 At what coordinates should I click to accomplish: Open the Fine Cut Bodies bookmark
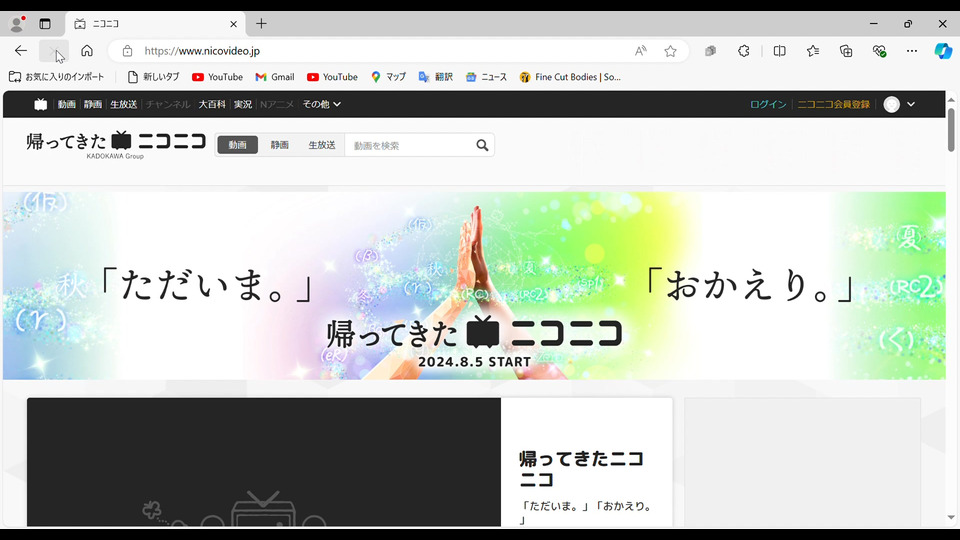[x=570, y=77]
